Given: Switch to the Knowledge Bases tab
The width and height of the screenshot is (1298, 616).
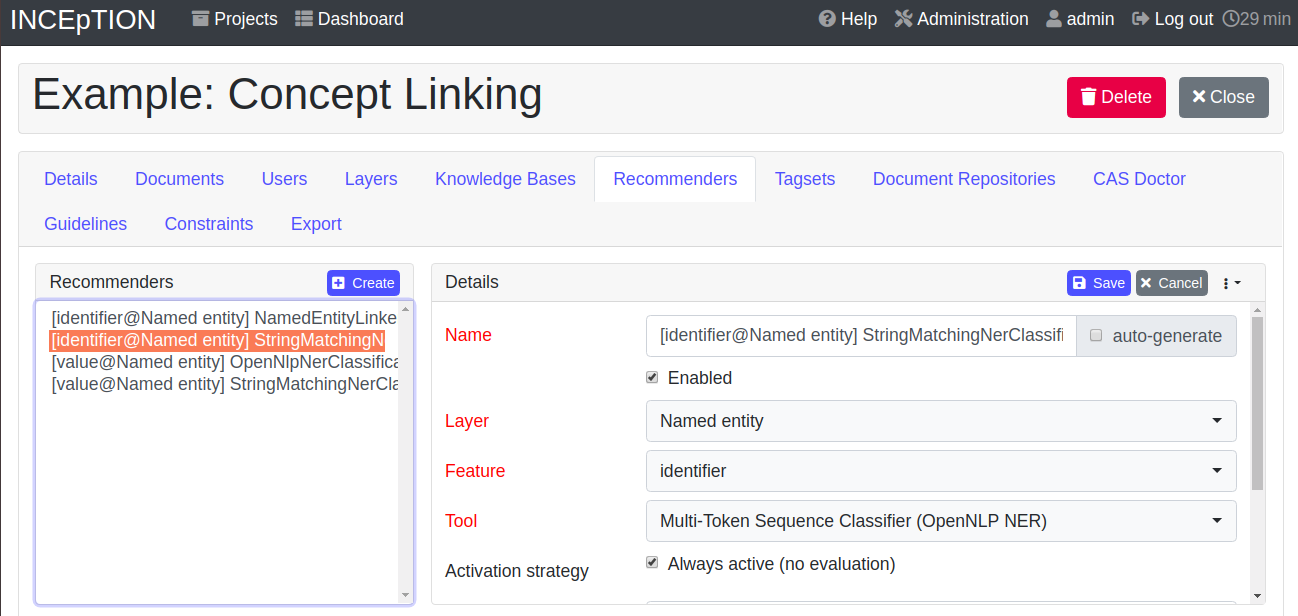Looking at the screenshot, I should pos(505,178).
